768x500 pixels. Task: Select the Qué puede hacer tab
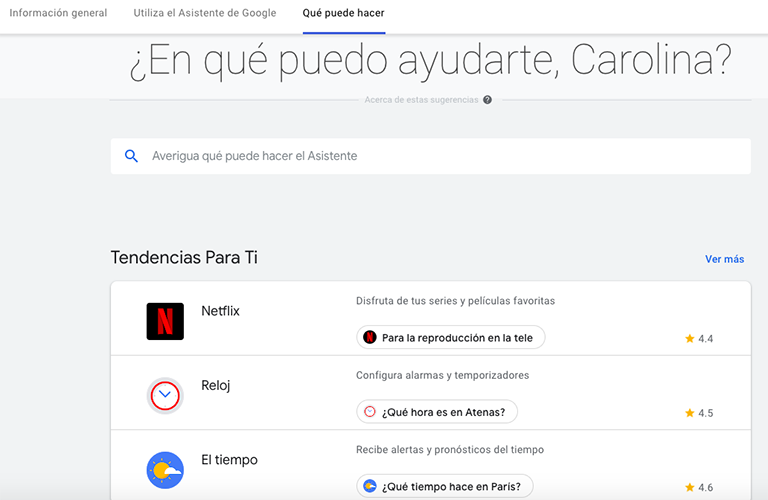pyautogui.click(x=343, y=13)
